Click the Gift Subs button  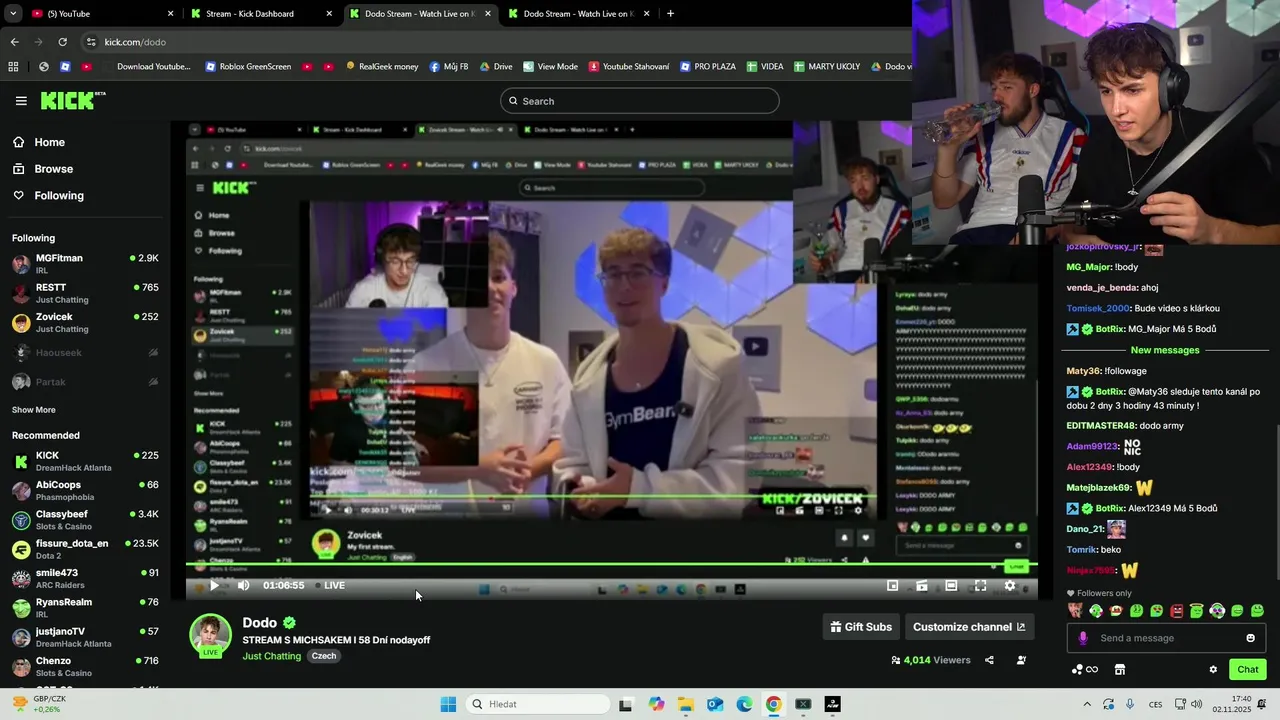[861, 627]
